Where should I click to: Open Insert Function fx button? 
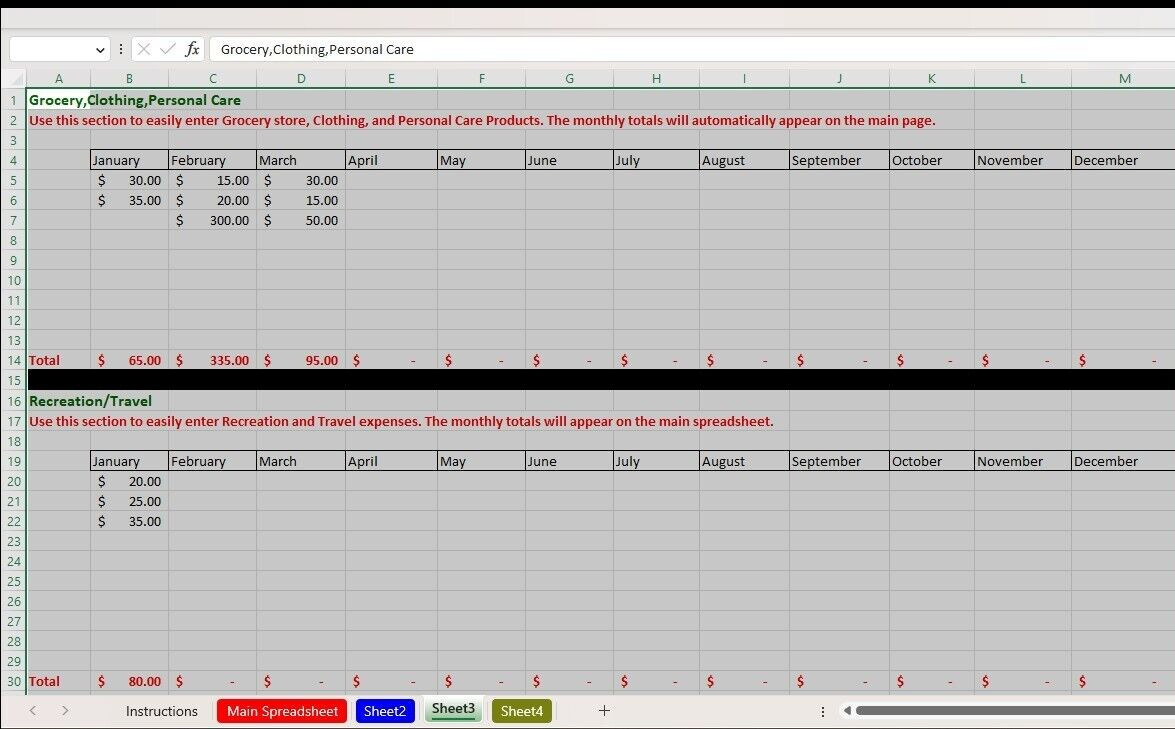point(193,49)
